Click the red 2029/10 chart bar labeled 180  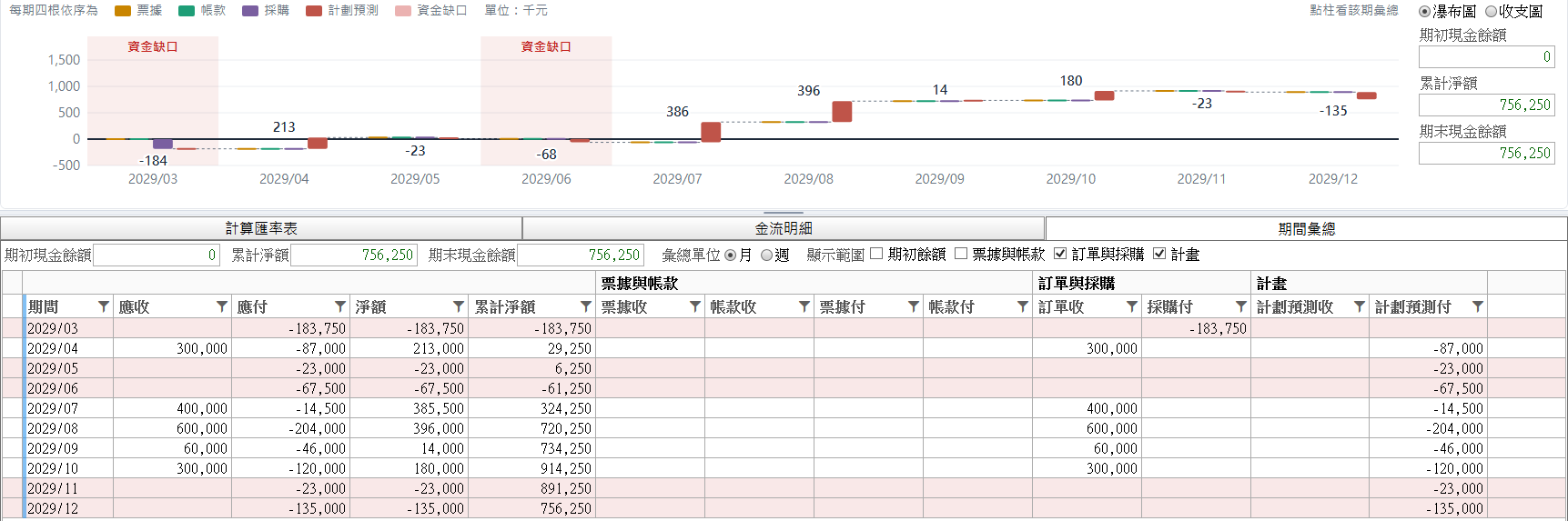coord(1104,95)
